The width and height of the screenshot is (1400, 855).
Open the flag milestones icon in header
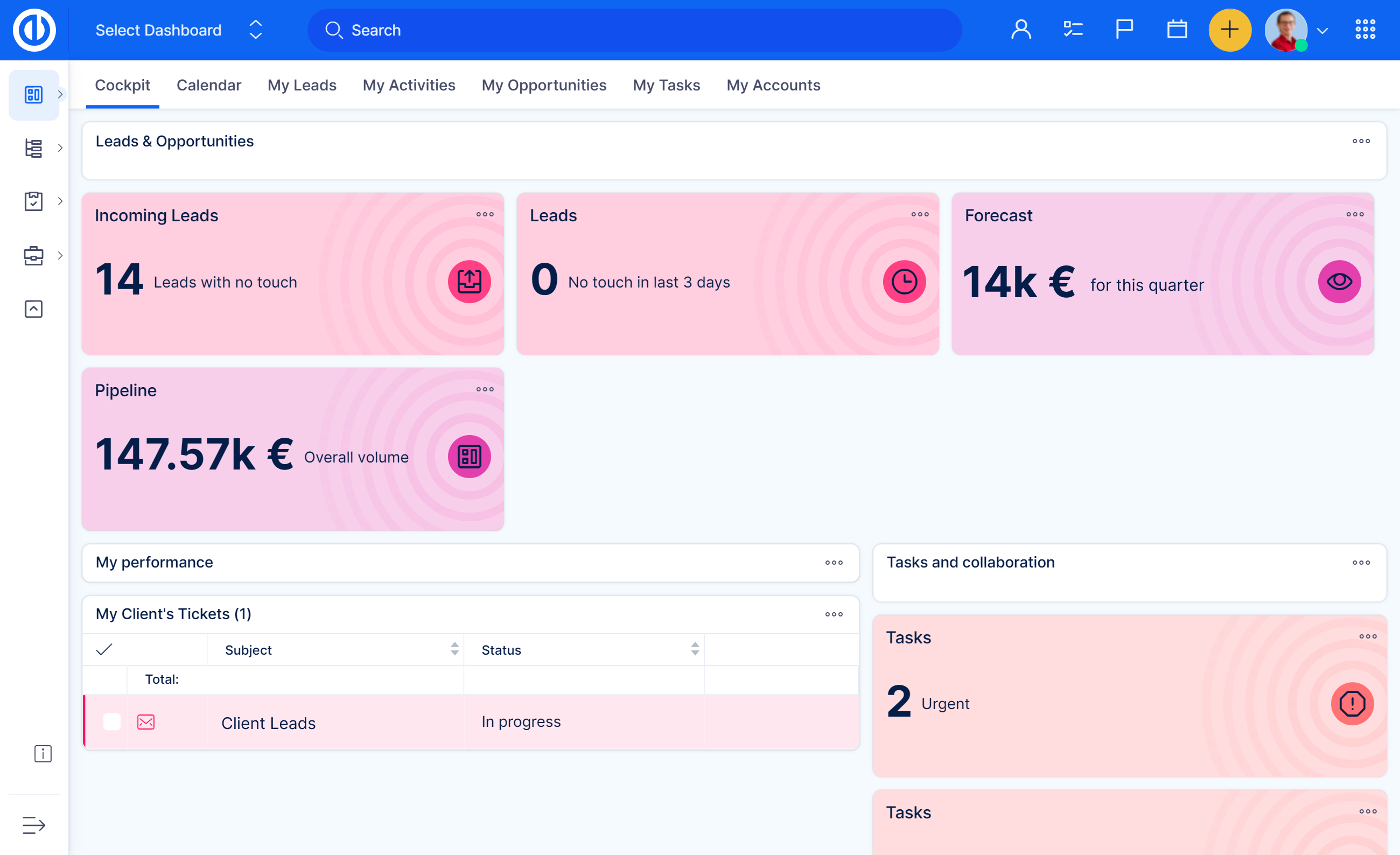coord(1124,30)
